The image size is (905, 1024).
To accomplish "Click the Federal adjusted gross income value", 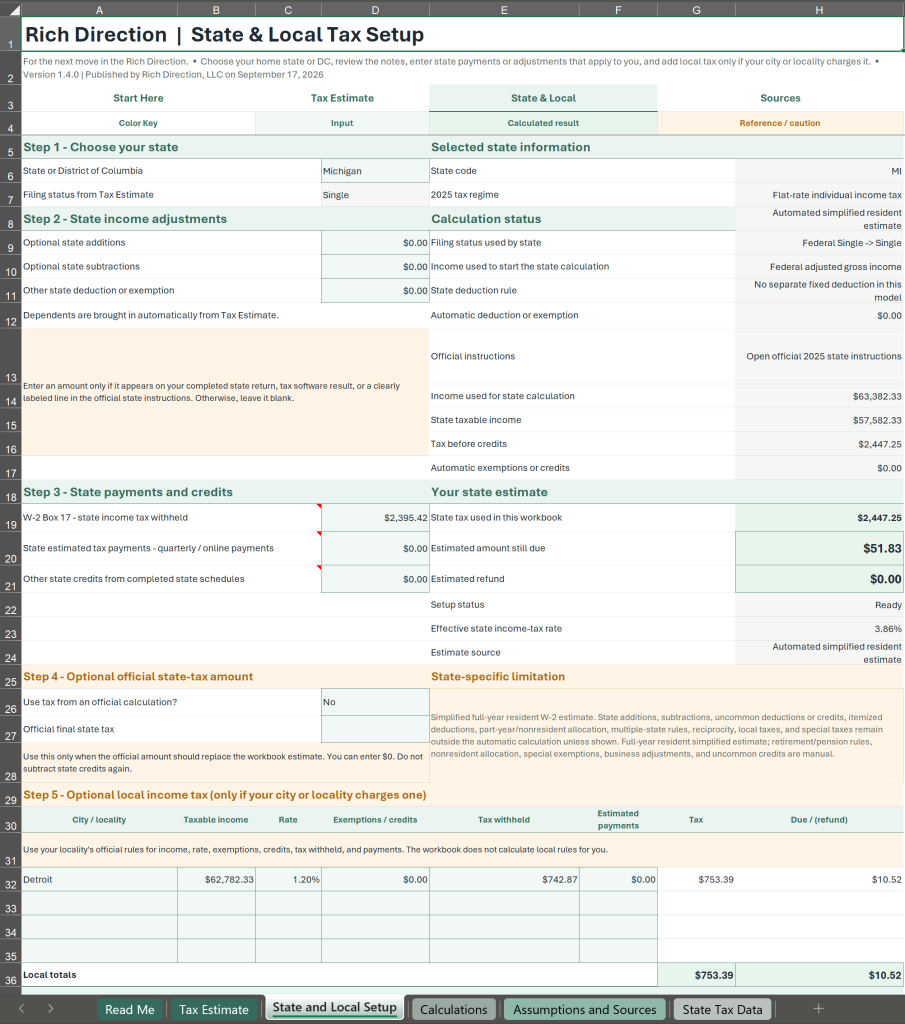I will pos(819,266).
